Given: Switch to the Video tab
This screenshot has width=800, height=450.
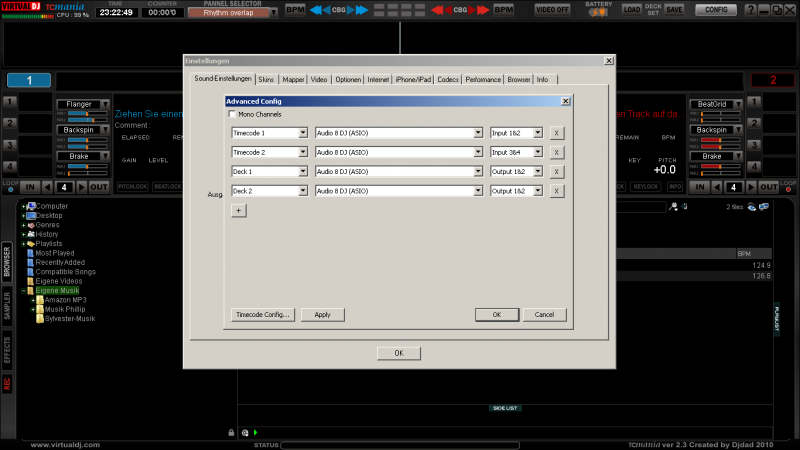Looking at the screenshot, I should pos(319,80).
